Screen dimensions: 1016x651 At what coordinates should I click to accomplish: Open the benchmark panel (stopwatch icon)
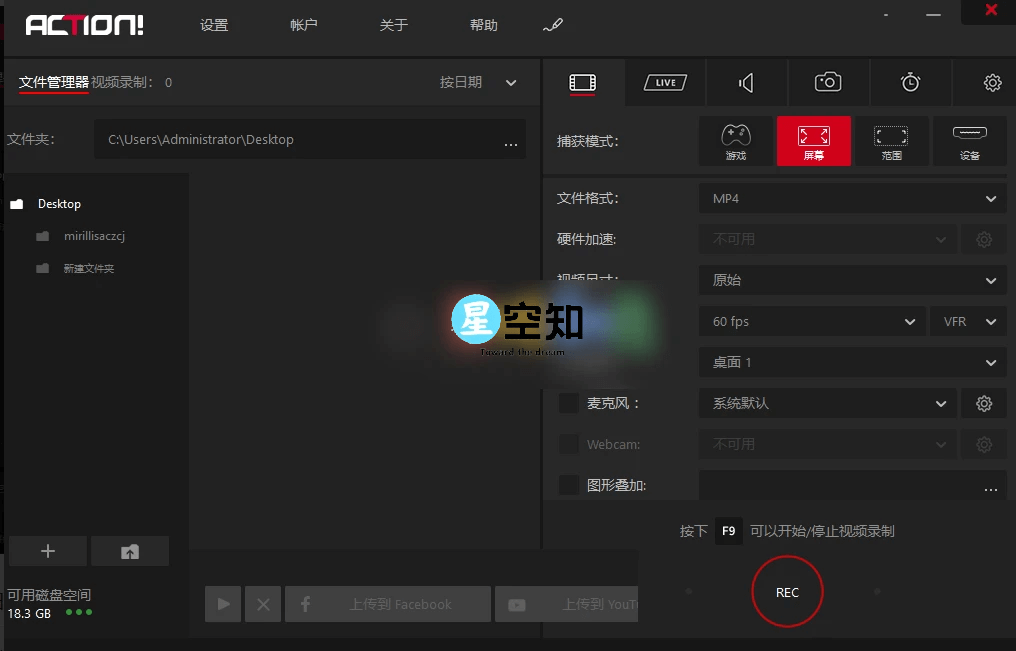tap(909, 83)
